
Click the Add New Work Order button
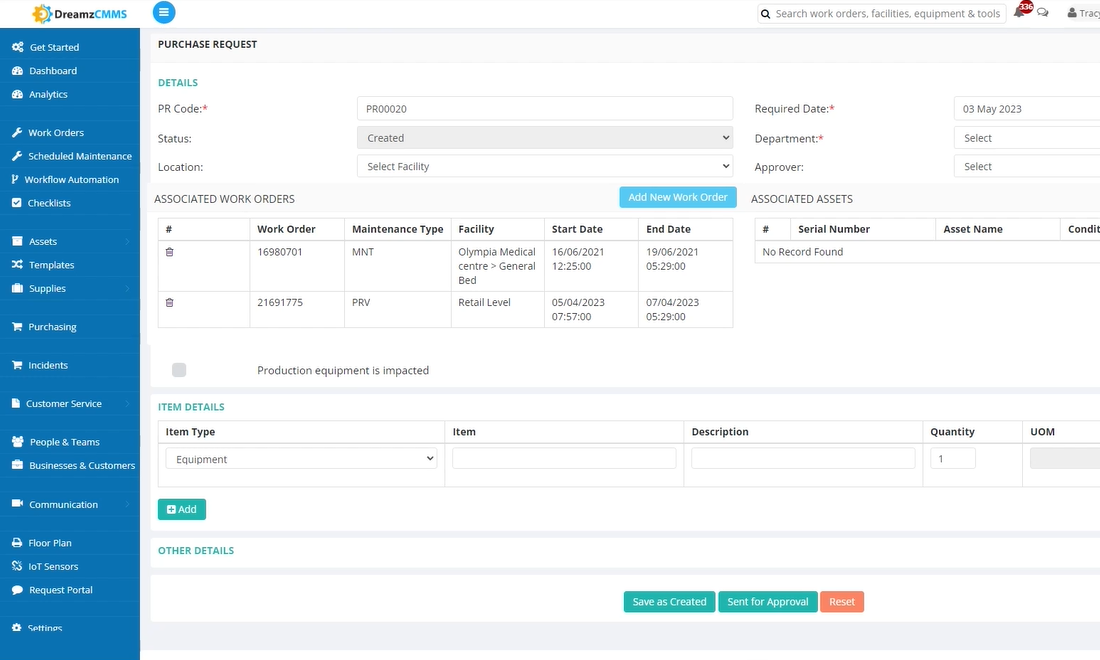pos(677,197)
